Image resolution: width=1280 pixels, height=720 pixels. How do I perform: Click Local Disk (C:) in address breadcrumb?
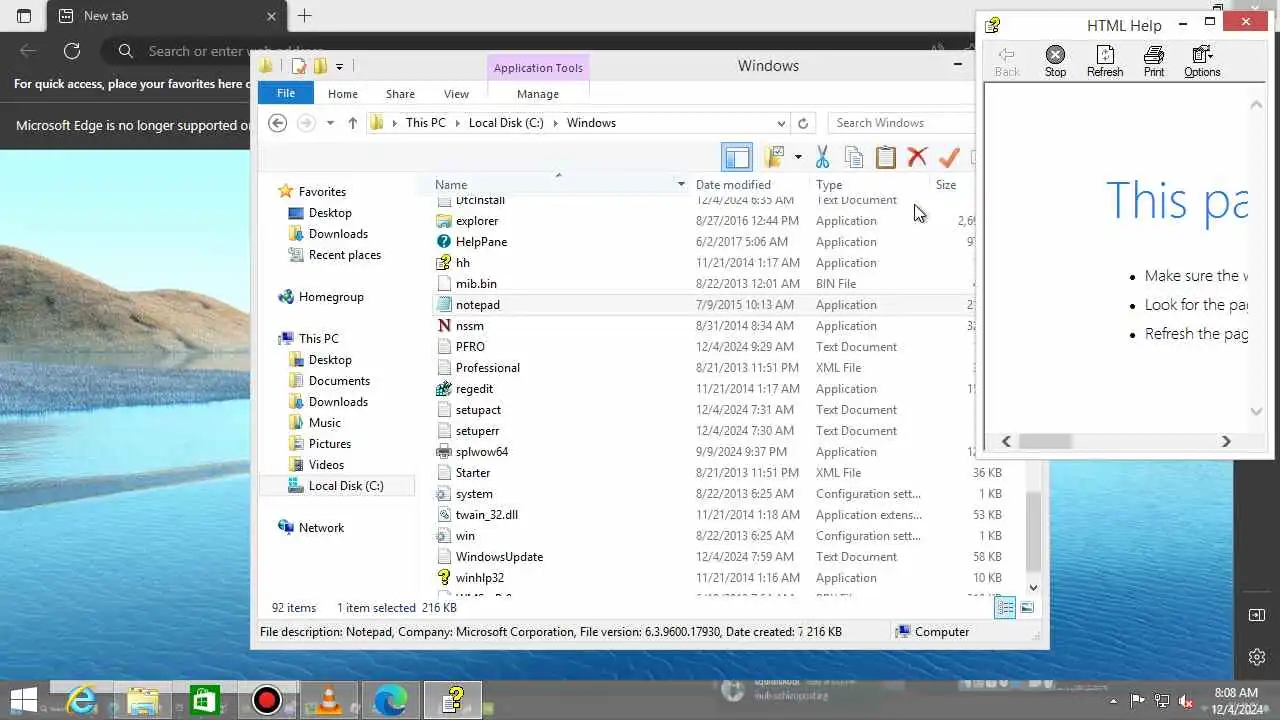[506, 123]
